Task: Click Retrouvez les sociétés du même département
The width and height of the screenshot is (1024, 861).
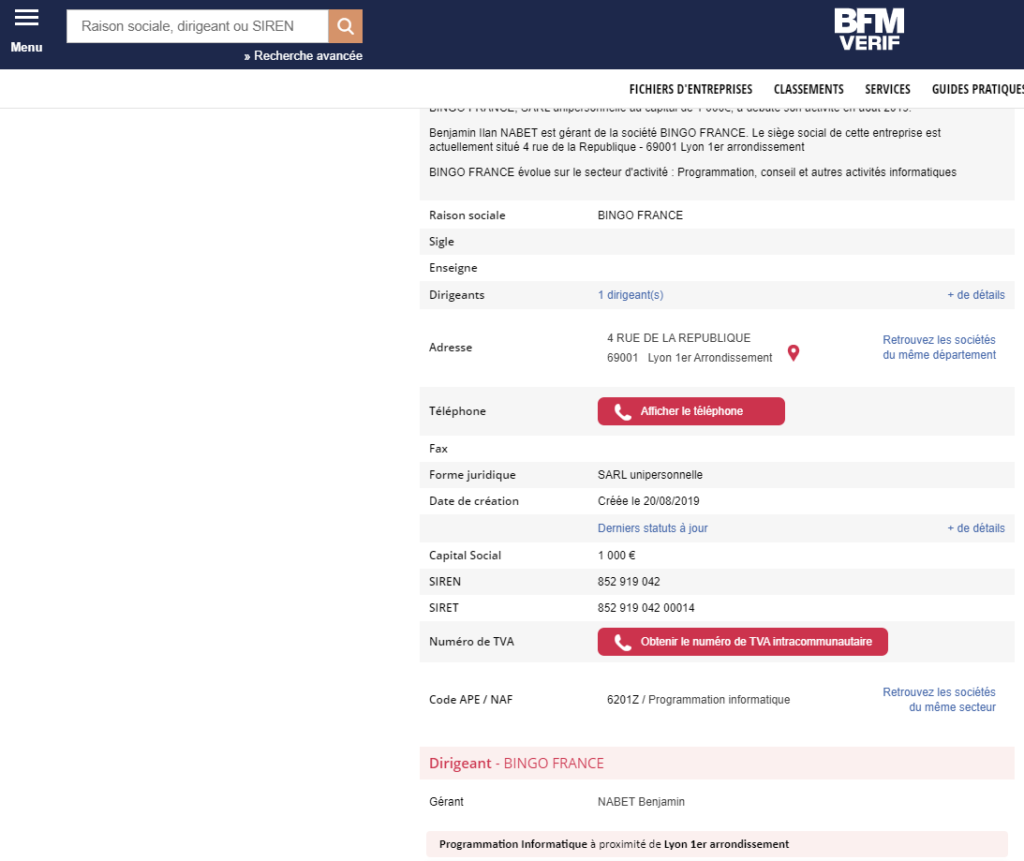Action: pos(939,348)
